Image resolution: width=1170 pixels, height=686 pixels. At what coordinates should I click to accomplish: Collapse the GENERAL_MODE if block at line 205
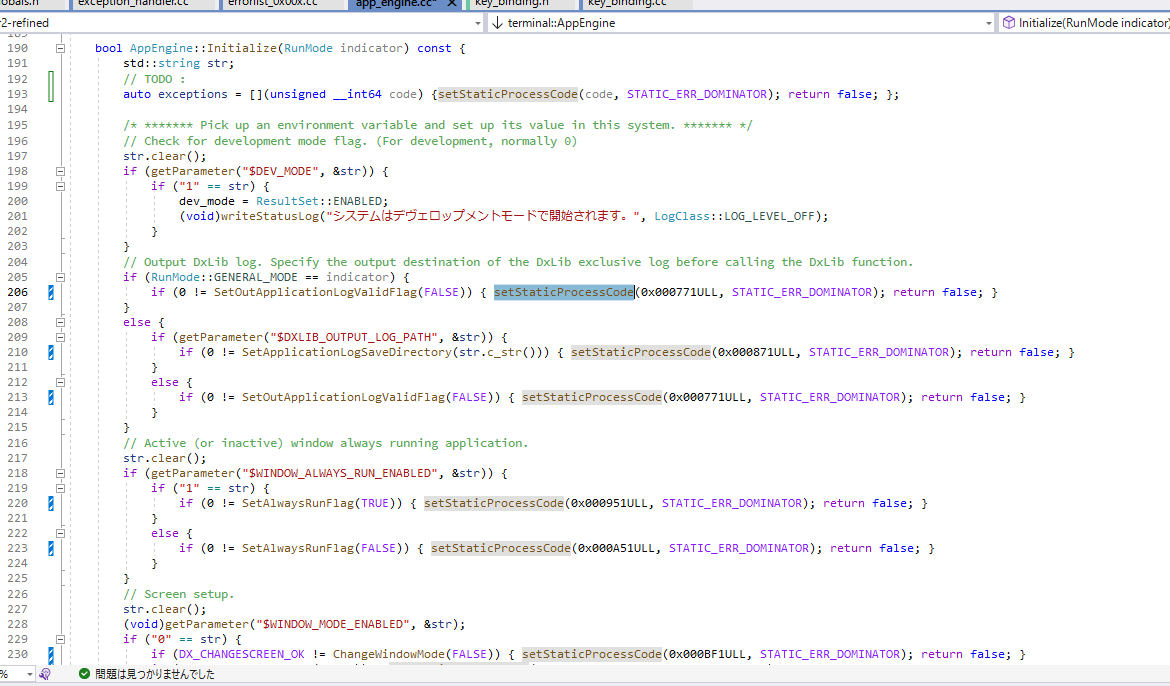point(60,278)
